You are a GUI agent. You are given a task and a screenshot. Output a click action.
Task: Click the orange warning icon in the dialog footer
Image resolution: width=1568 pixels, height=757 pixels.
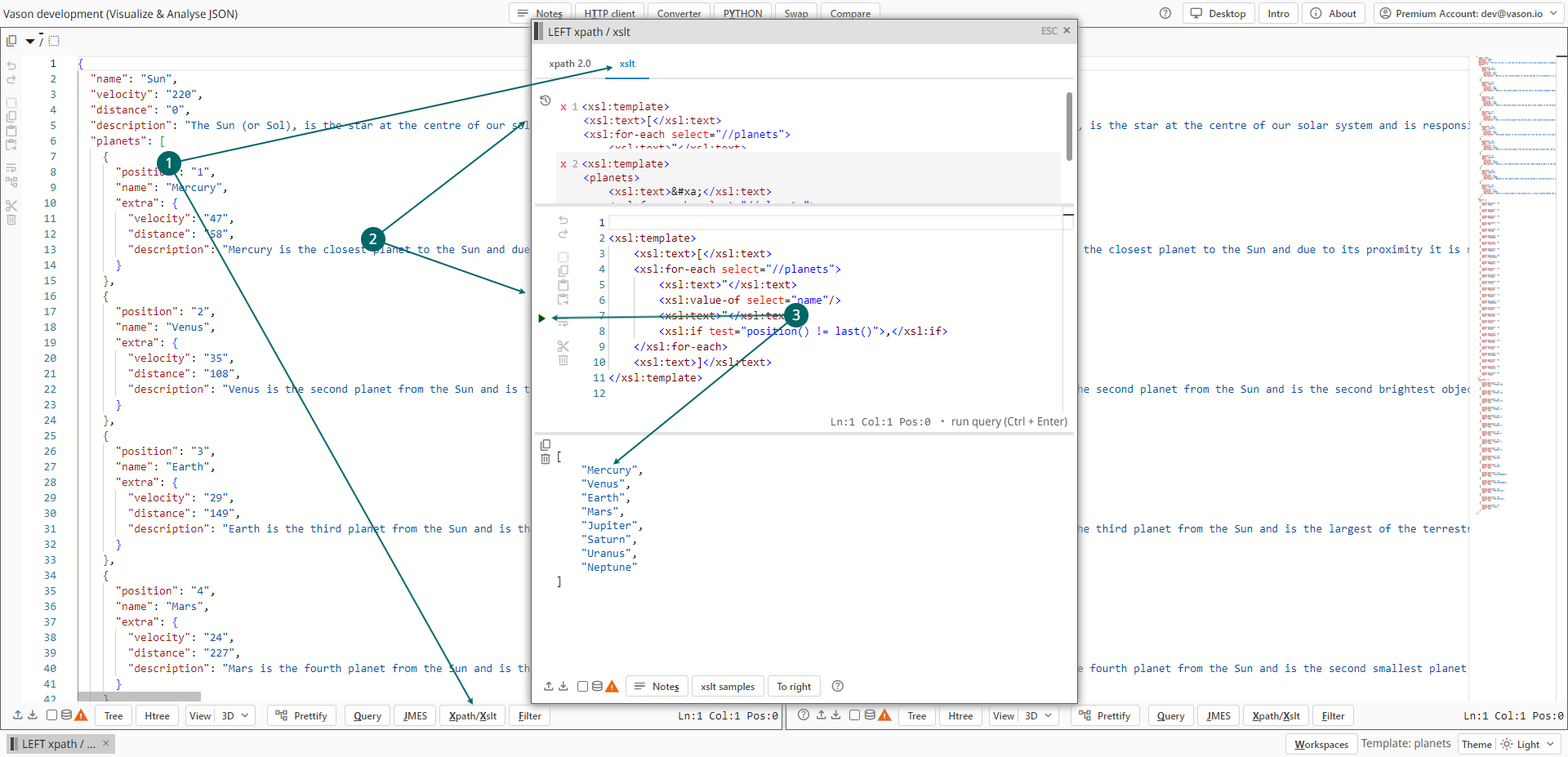(612, 687)
